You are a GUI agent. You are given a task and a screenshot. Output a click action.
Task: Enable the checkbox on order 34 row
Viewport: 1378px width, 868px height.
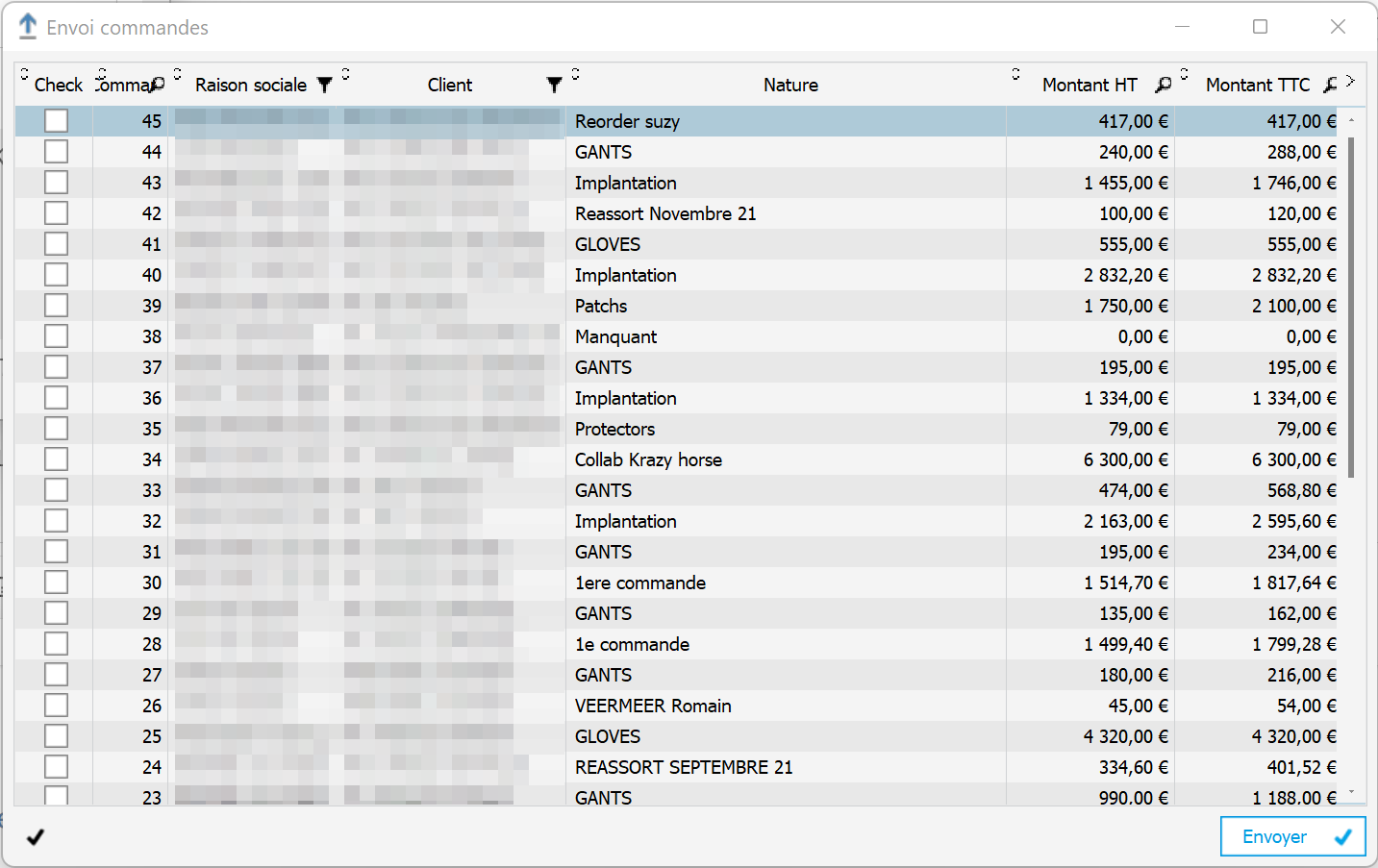[56, 459]
